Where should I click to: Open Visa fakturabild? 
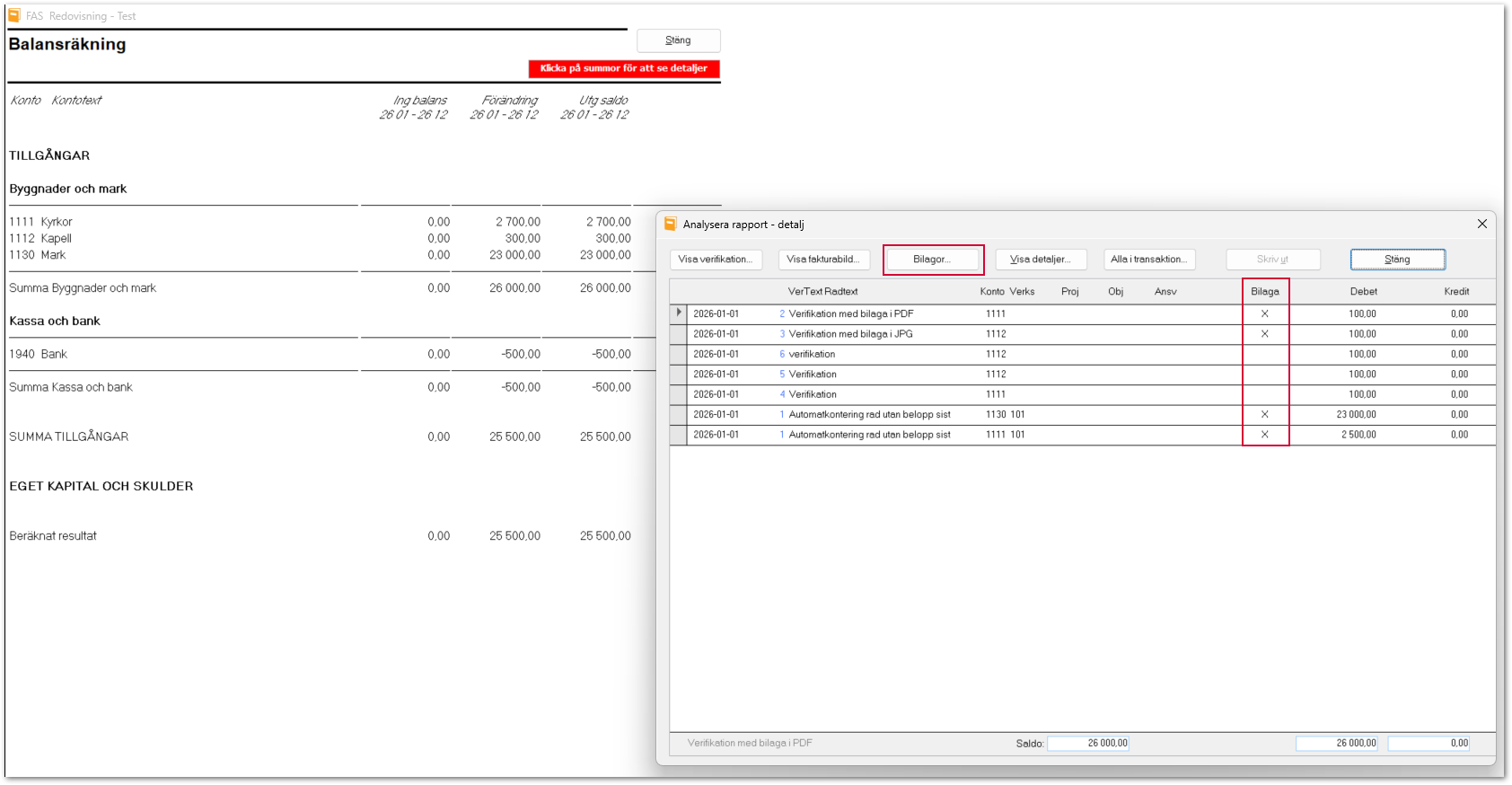point(823,260)
